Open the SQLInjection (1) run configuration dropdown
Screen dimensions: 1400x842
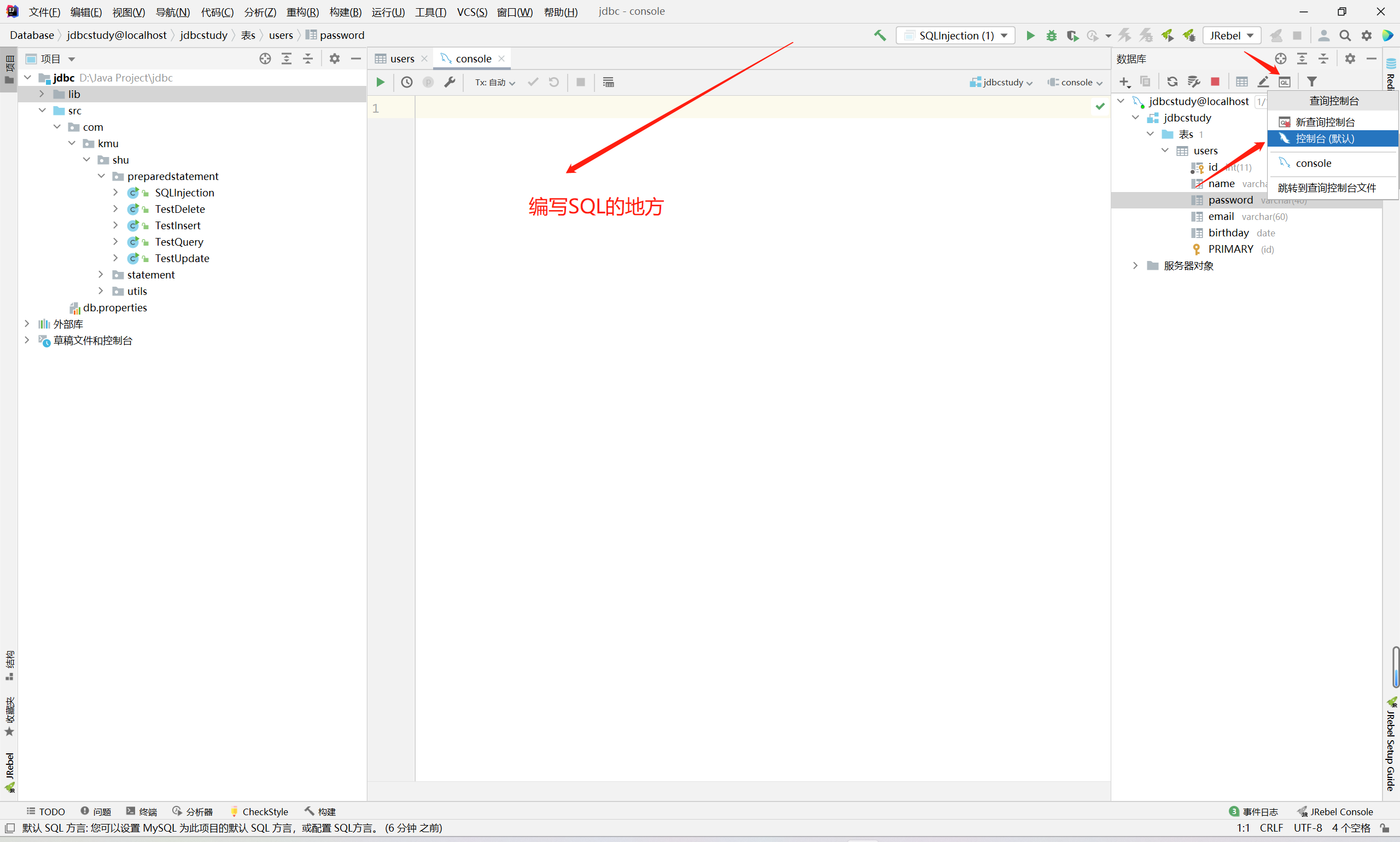[x=955, y=35]
